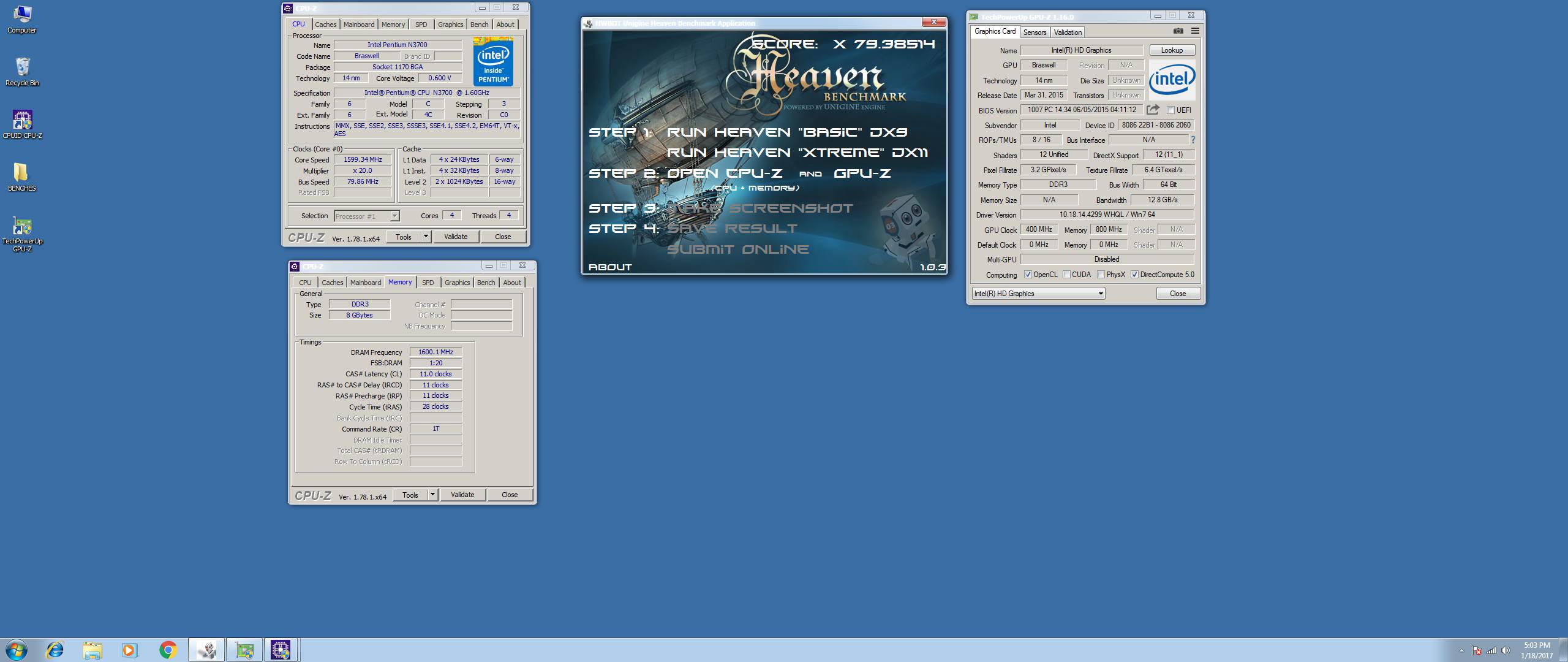Switch to Mainboard tab in top CPU-Z window
This screenshot has height=662, width=1568.
[359, 25]
